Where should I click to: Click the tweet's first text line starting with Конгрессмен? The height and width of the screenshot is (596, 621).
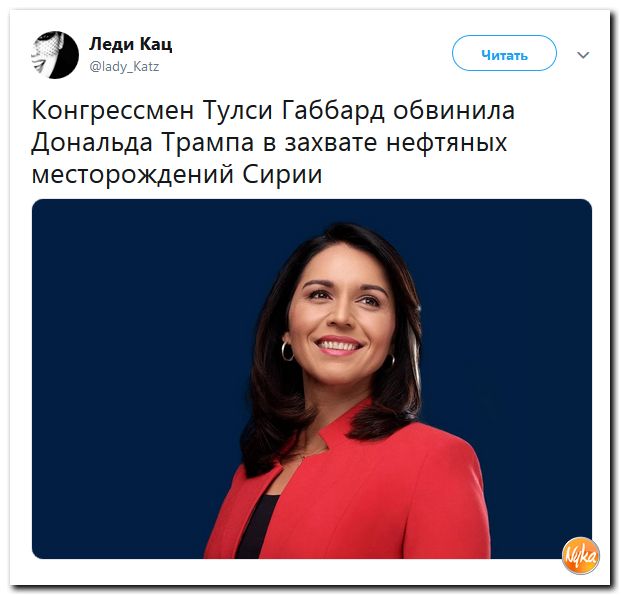pos(273,110)
